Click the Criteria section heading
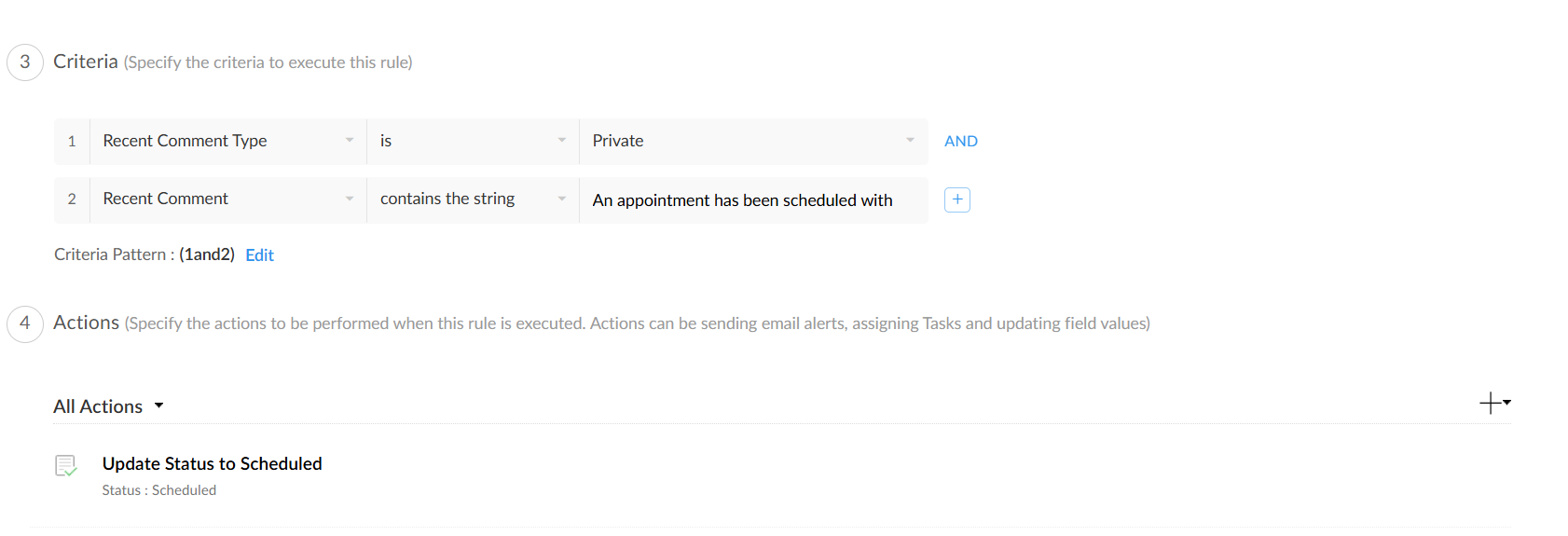This screenshot has width=1568, height=536. click(x=86, y=62)
